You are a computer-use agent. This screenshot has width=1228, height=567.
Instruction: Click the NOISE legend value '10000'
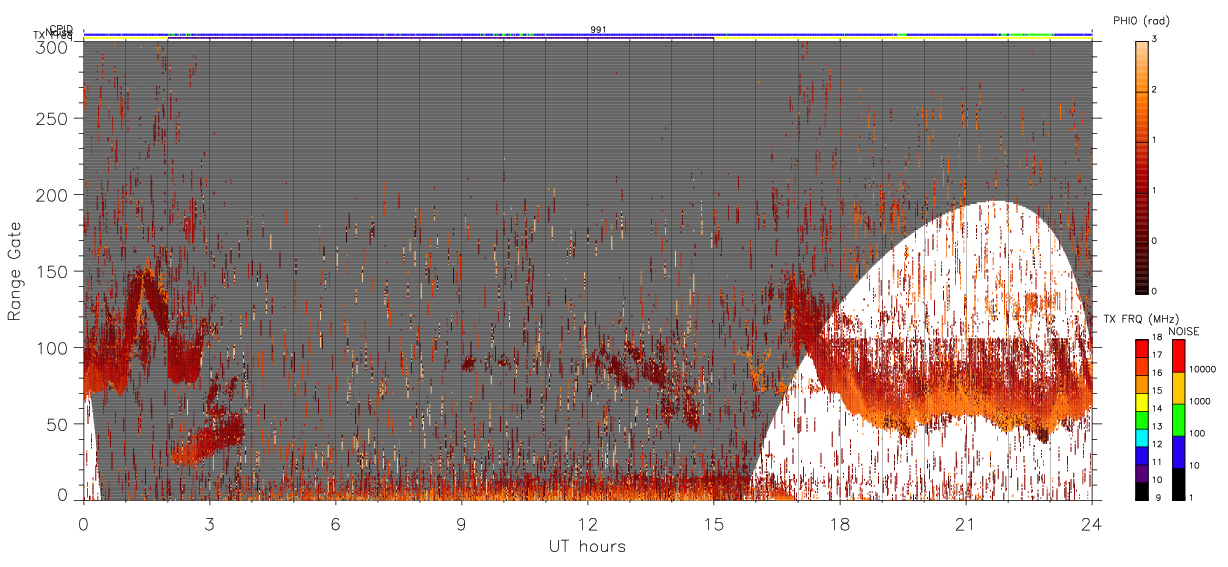[1202, 369]
